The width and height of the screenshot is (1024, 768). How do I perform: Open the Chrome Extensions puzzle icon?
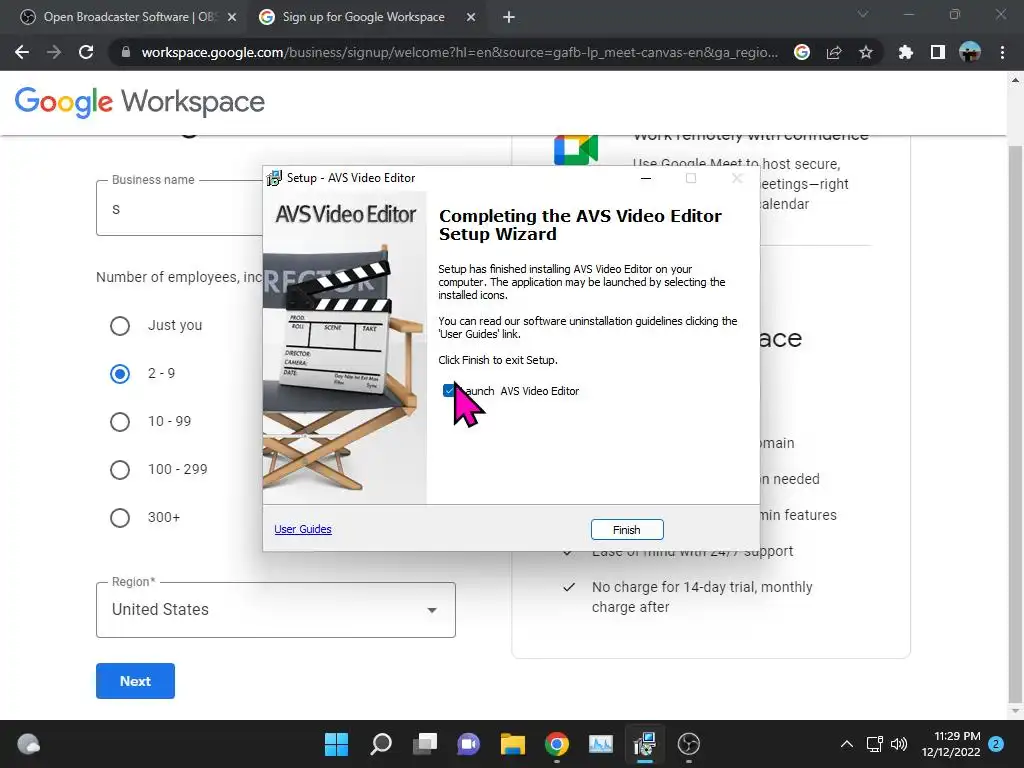tap(905, 52)
